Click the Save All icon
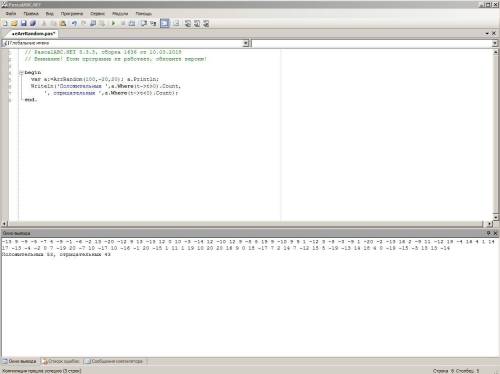 tap(33, 23)
